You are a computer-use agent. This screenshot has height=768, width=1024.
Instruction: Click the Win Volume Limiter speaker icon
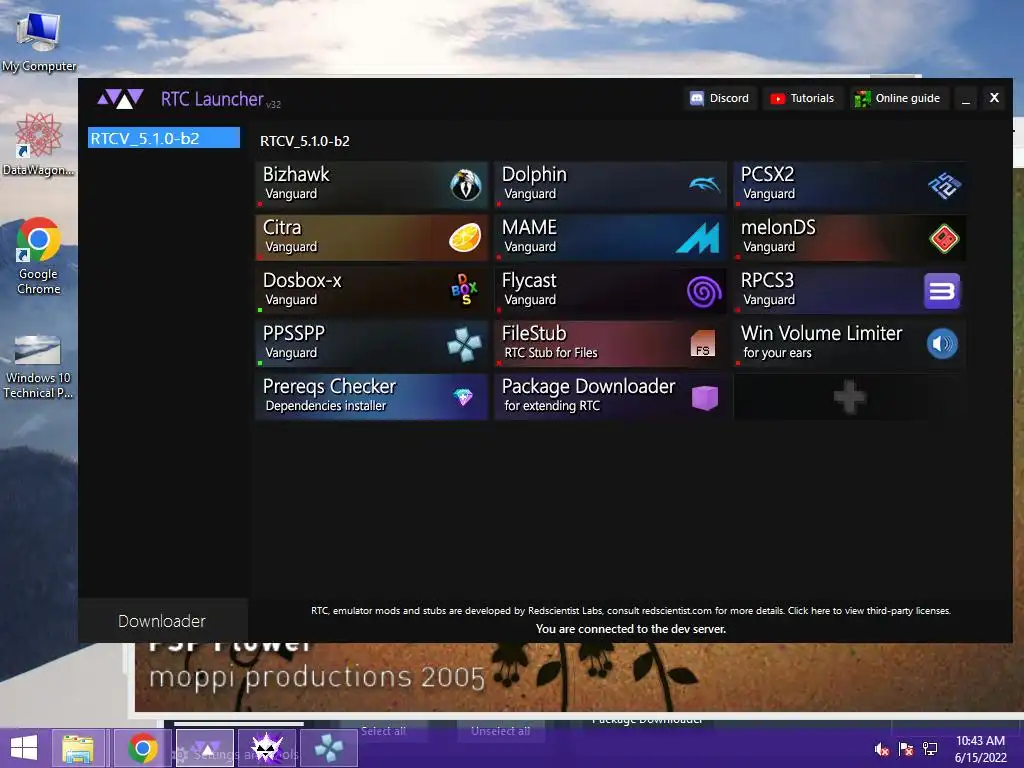click(x=942, y=344)
